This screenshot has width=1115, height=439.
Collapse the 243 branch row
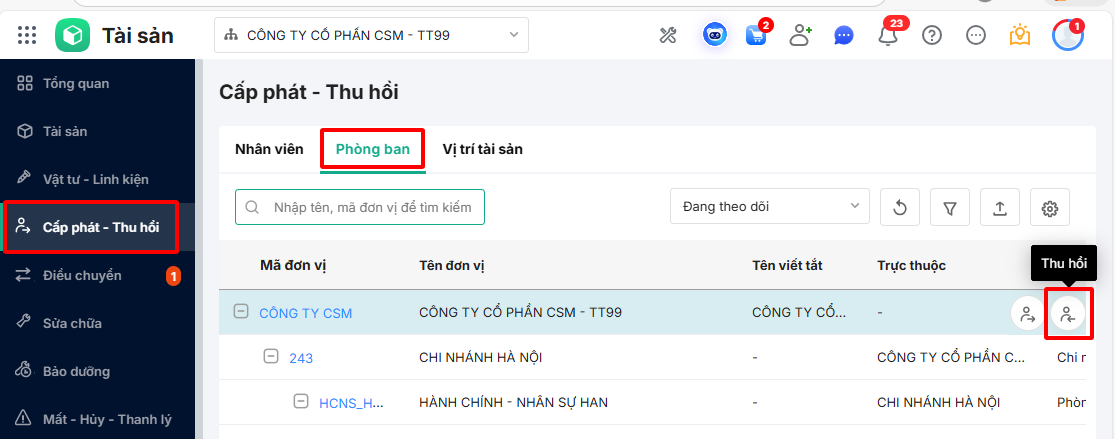(270, 357)
